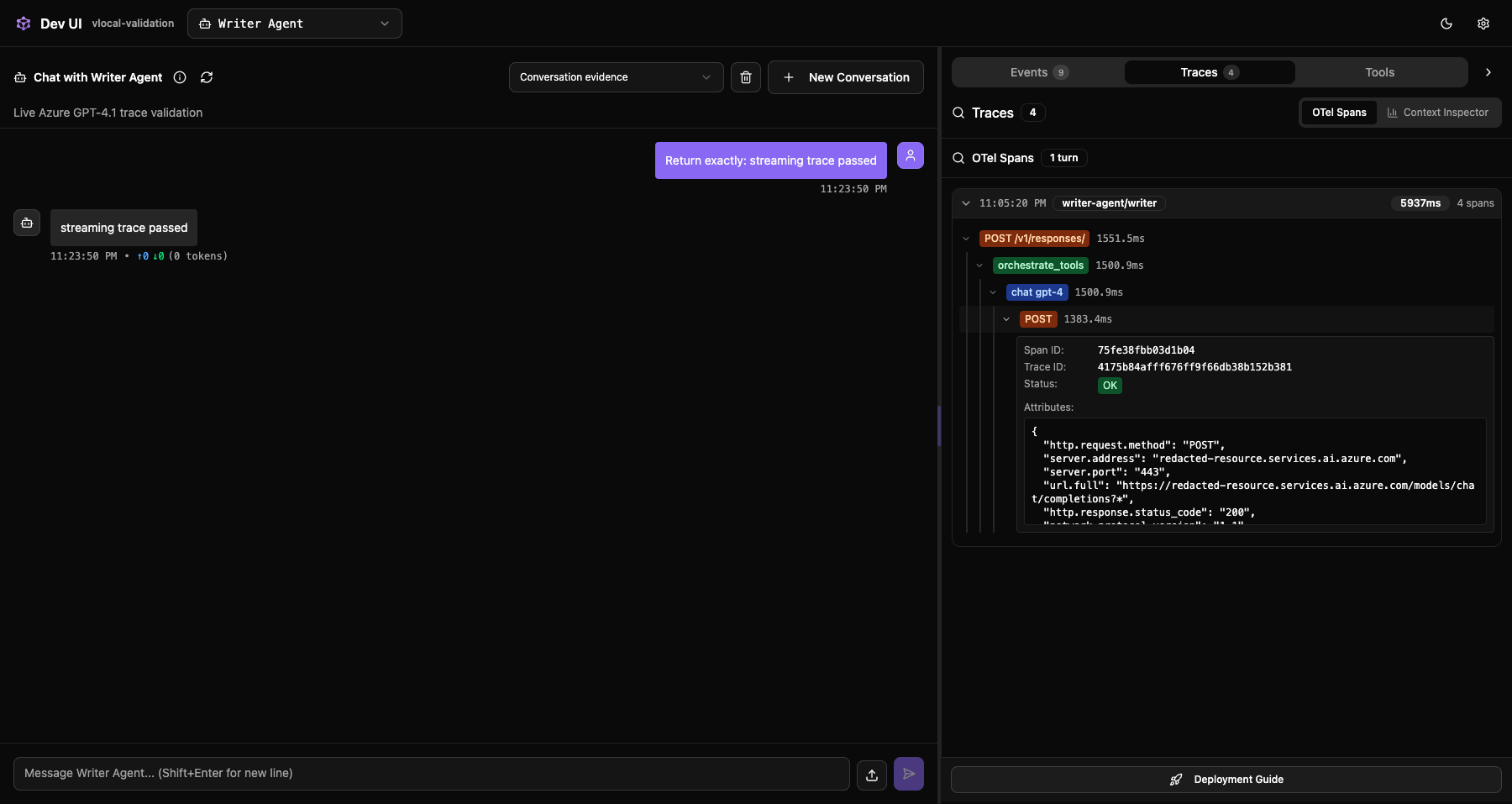Collapse the POST /v1/responses/ span
The image size is (1512, 804).
coord(966,239)
